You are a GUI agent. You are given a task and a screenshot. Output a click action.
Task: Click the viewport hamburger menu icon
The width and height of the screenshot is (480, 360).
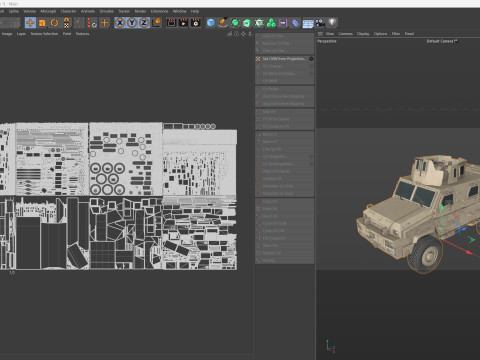[x=320, y=34]
